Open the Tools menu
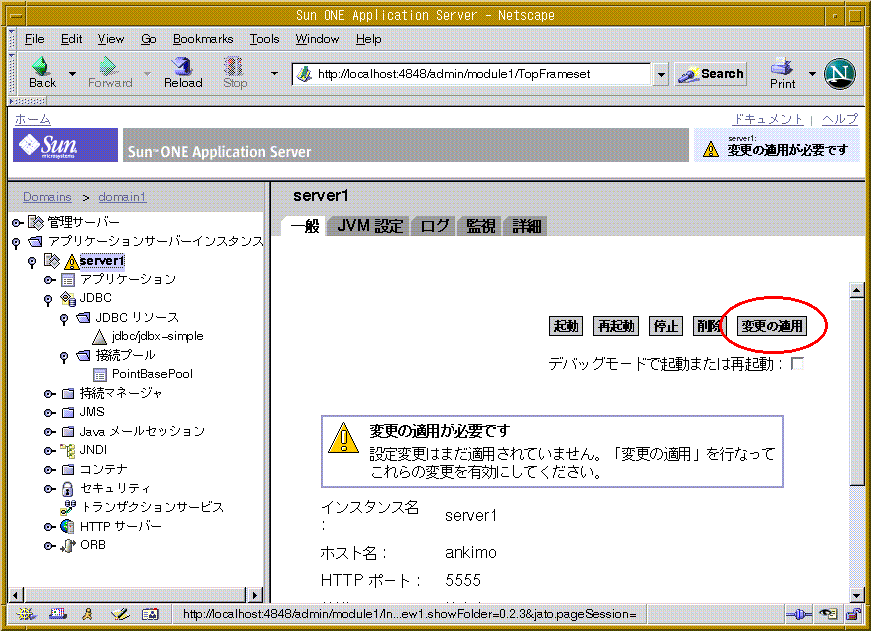 tap(264, 39)
